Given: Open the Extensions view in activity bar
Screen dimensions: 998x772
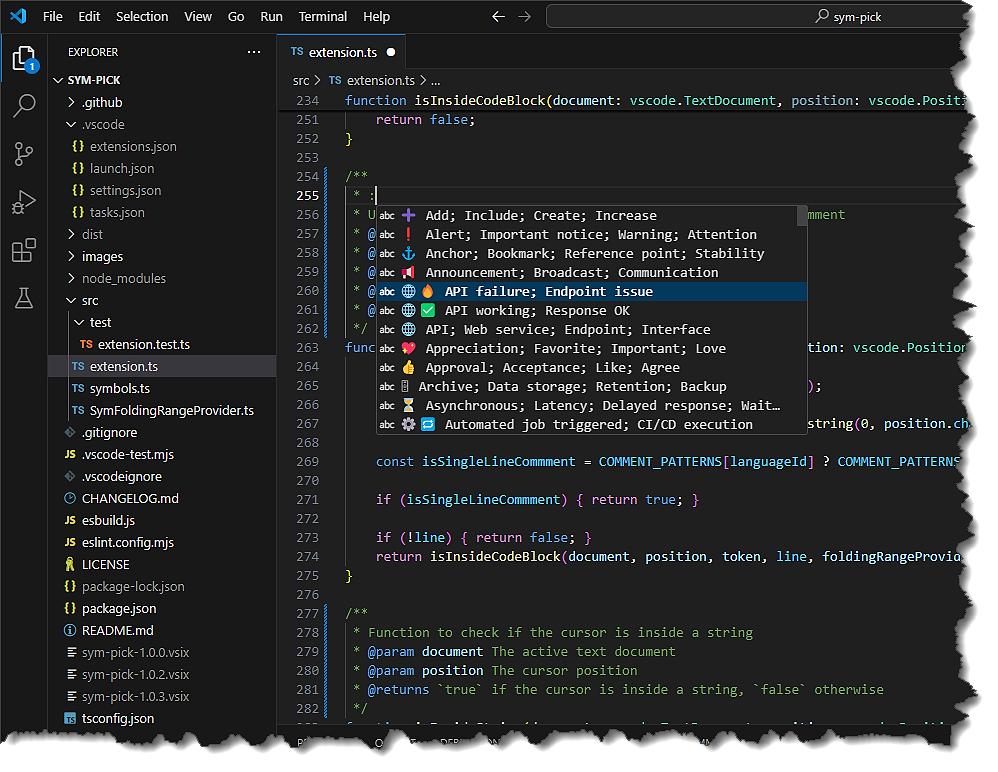Looking at the screenshot, I should (24, 250).
